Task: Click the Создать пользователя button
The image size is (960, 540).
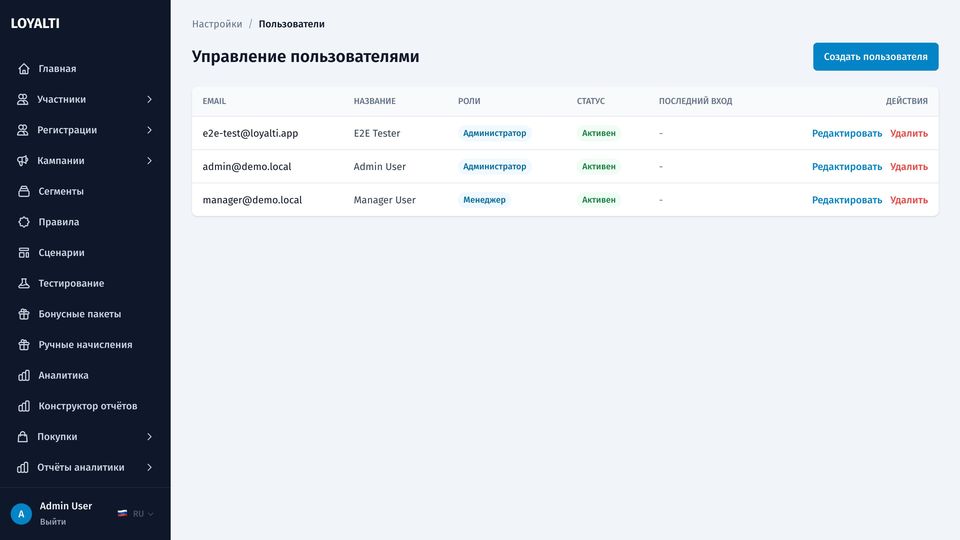Action: tap(876, 56)
